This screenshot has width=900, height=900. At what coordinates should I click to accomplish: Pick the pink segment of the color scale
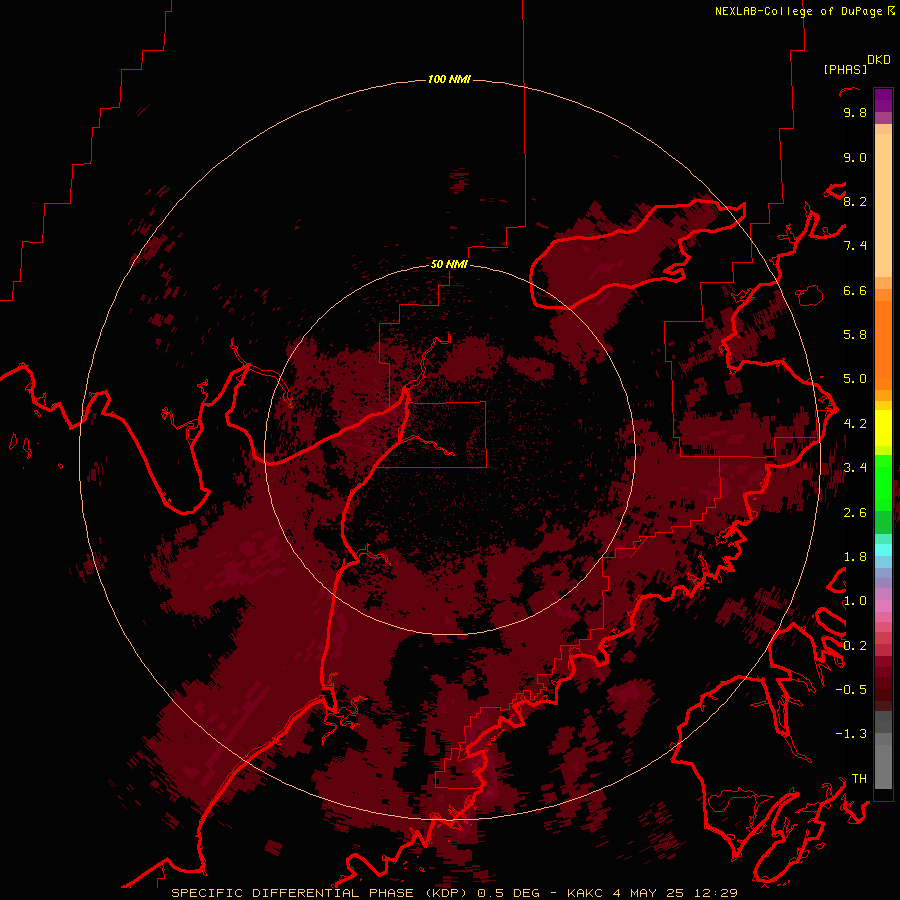point(883,606)
